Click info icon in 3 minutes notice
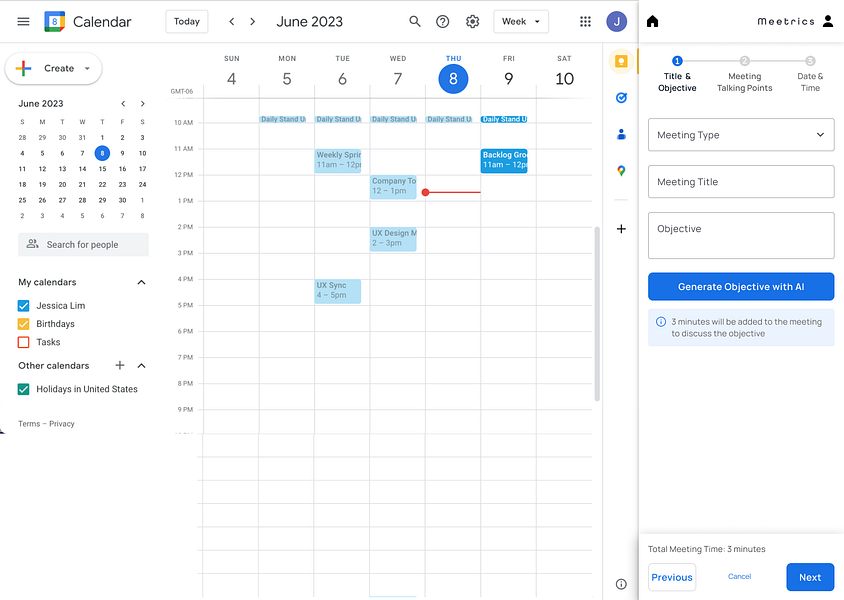The width and height of the screenshot is (844, 600). 660,322
